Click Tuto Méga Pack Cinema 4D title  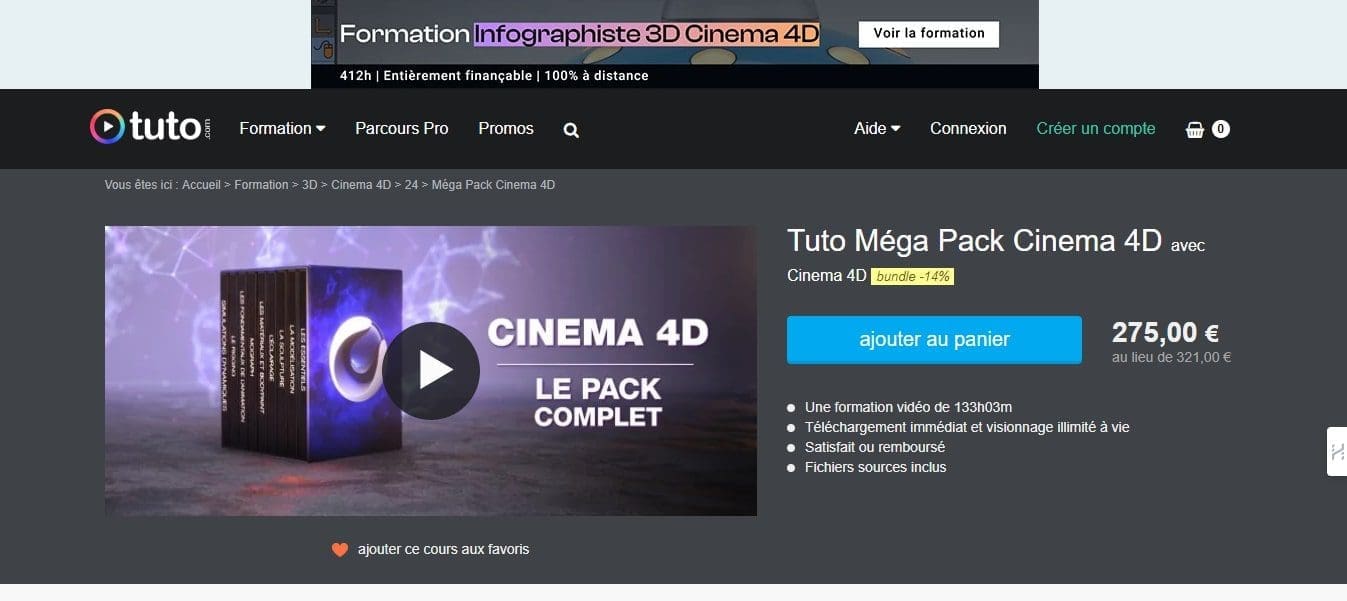(974, 241)
